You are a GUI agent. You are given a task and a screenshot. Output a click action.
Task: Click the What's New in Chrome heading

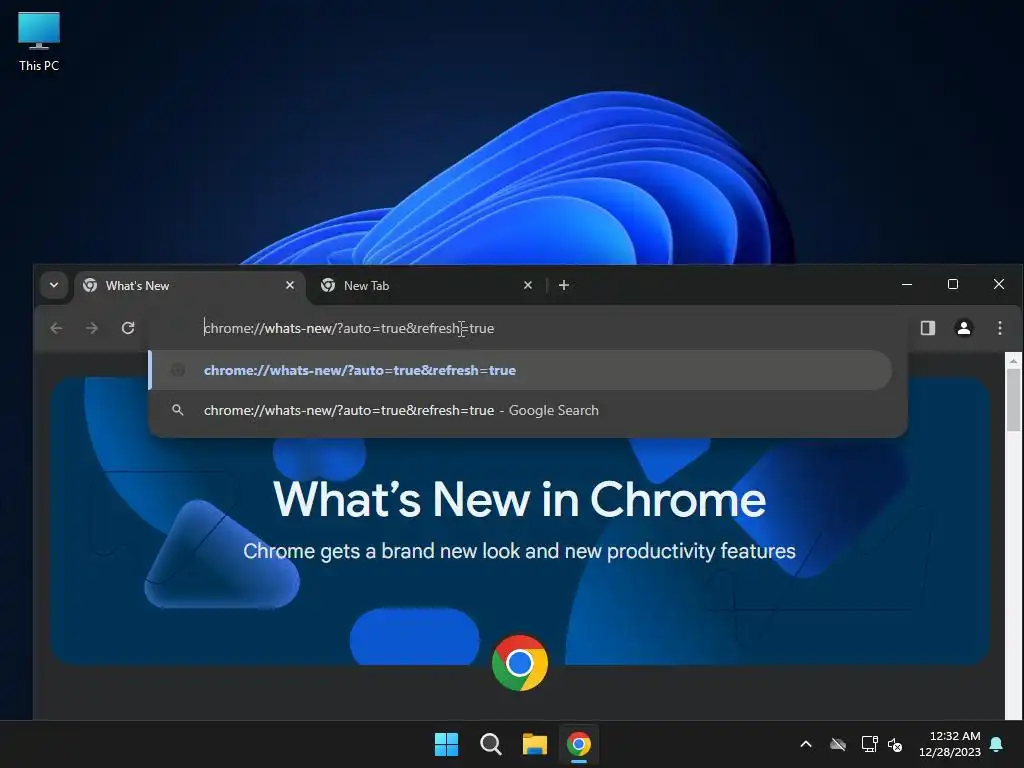519,500
